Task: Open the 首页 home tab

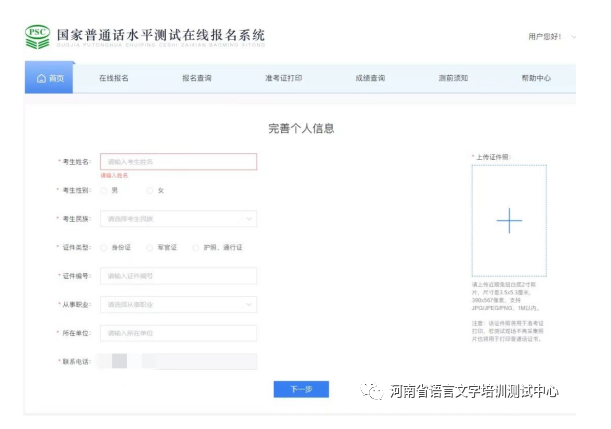Action: click(49, 78)
